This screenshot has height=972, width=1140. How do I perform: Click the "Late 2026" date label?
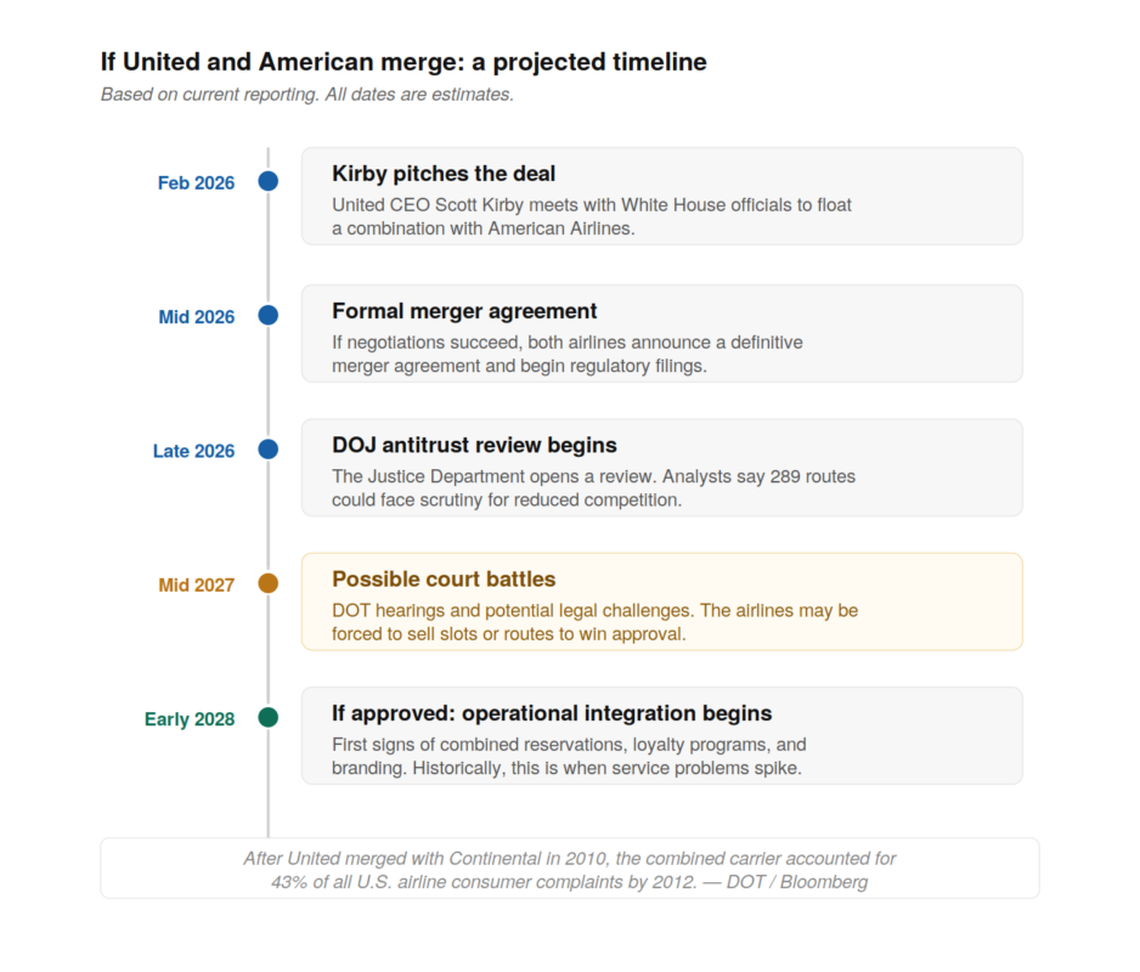point(194,451)
